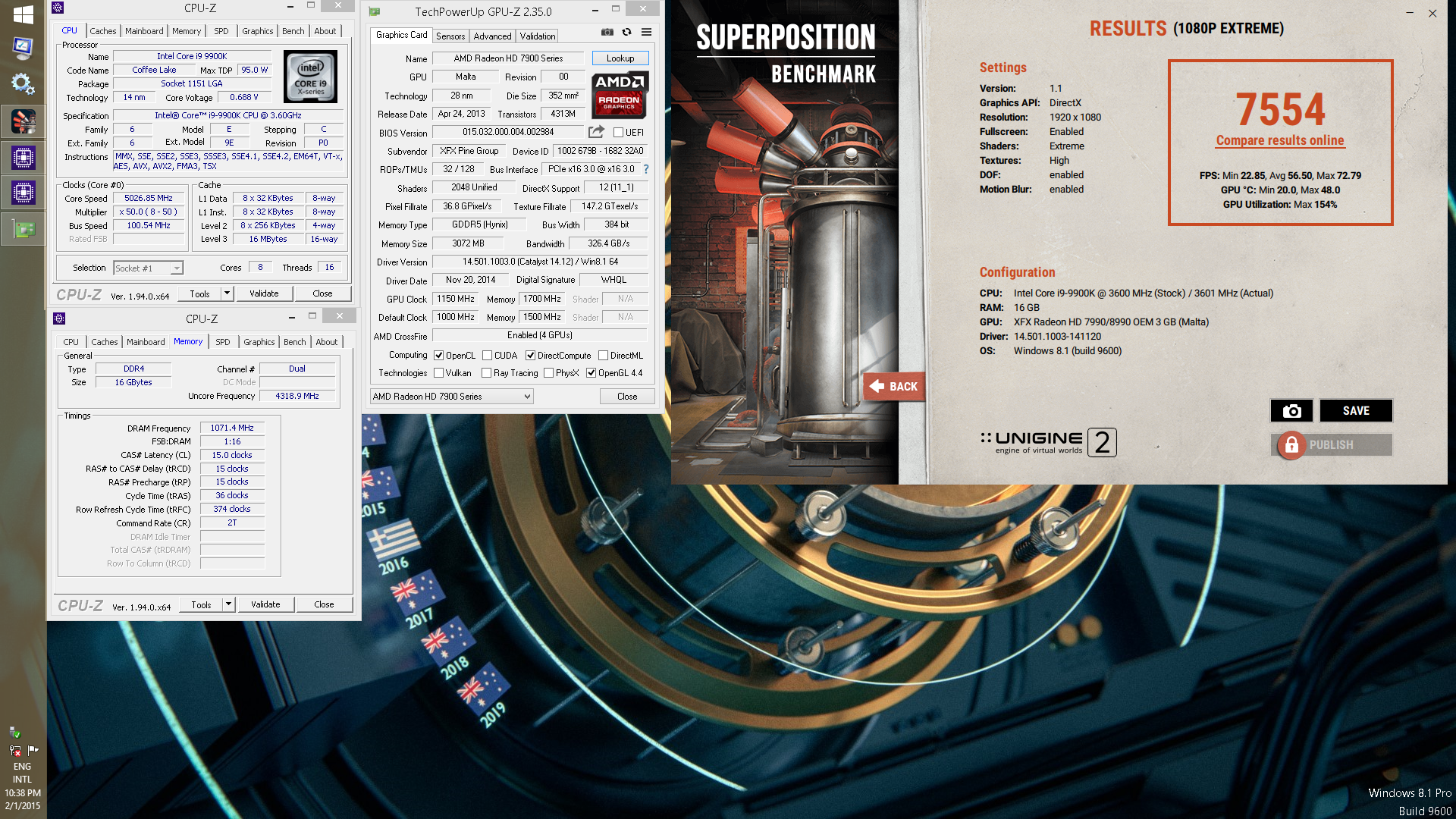Viewport: 1456px width, 819px height.
Task: Open the Graphics tab in Memory CPU-Z window
Action: click(259, 342)
